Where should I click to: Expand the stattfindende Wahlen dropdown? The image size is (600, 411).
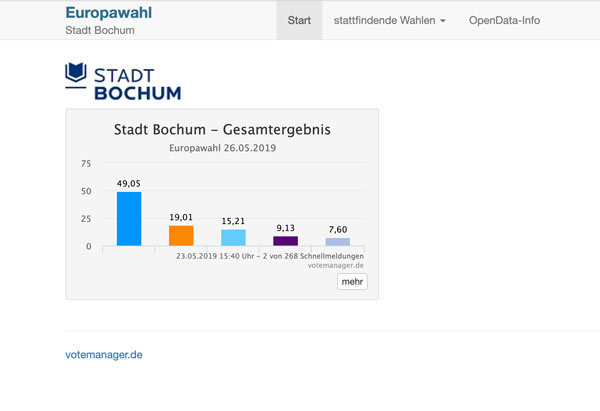pos(390,20)
